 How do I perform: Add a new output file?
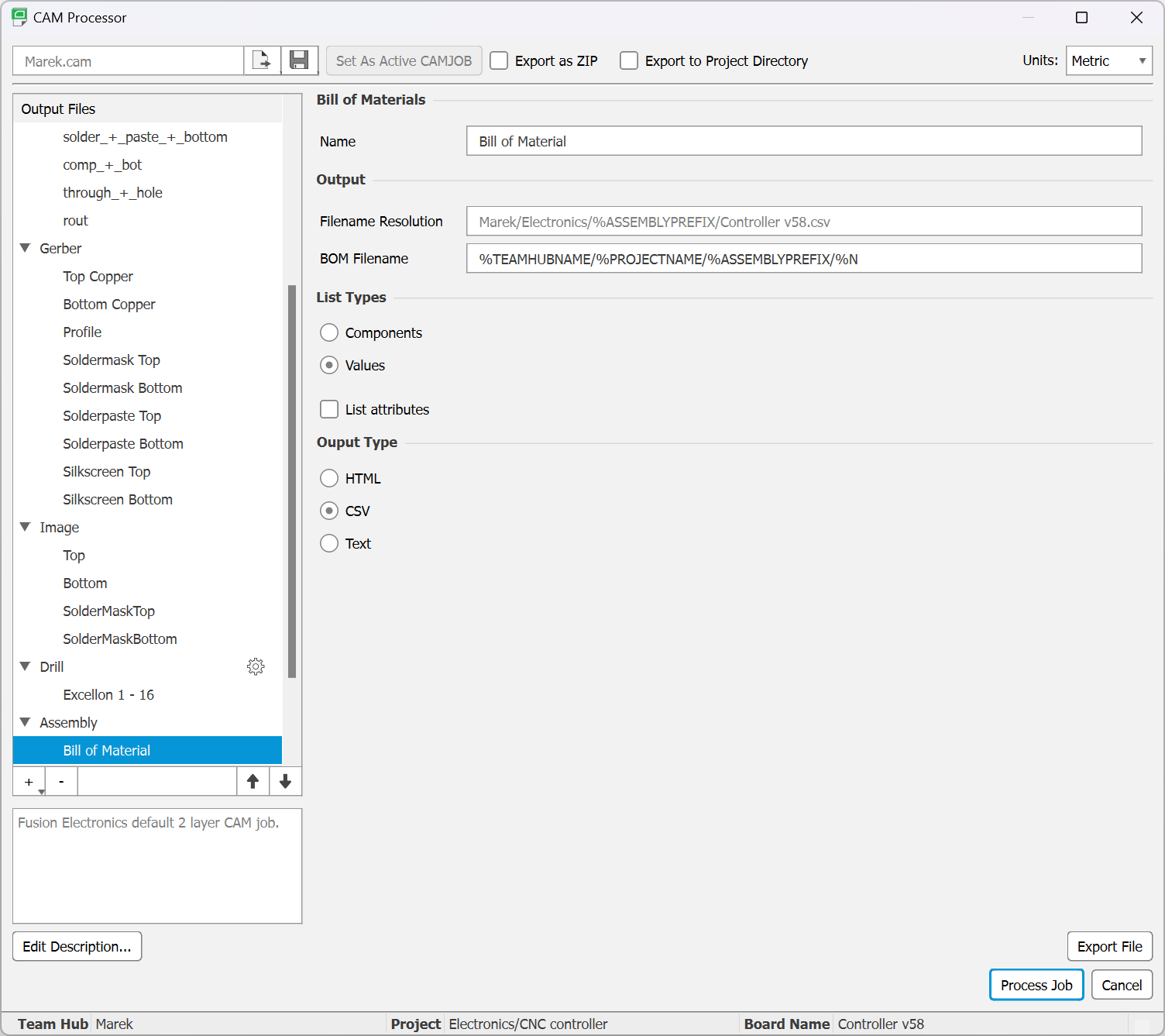(29, 781)
